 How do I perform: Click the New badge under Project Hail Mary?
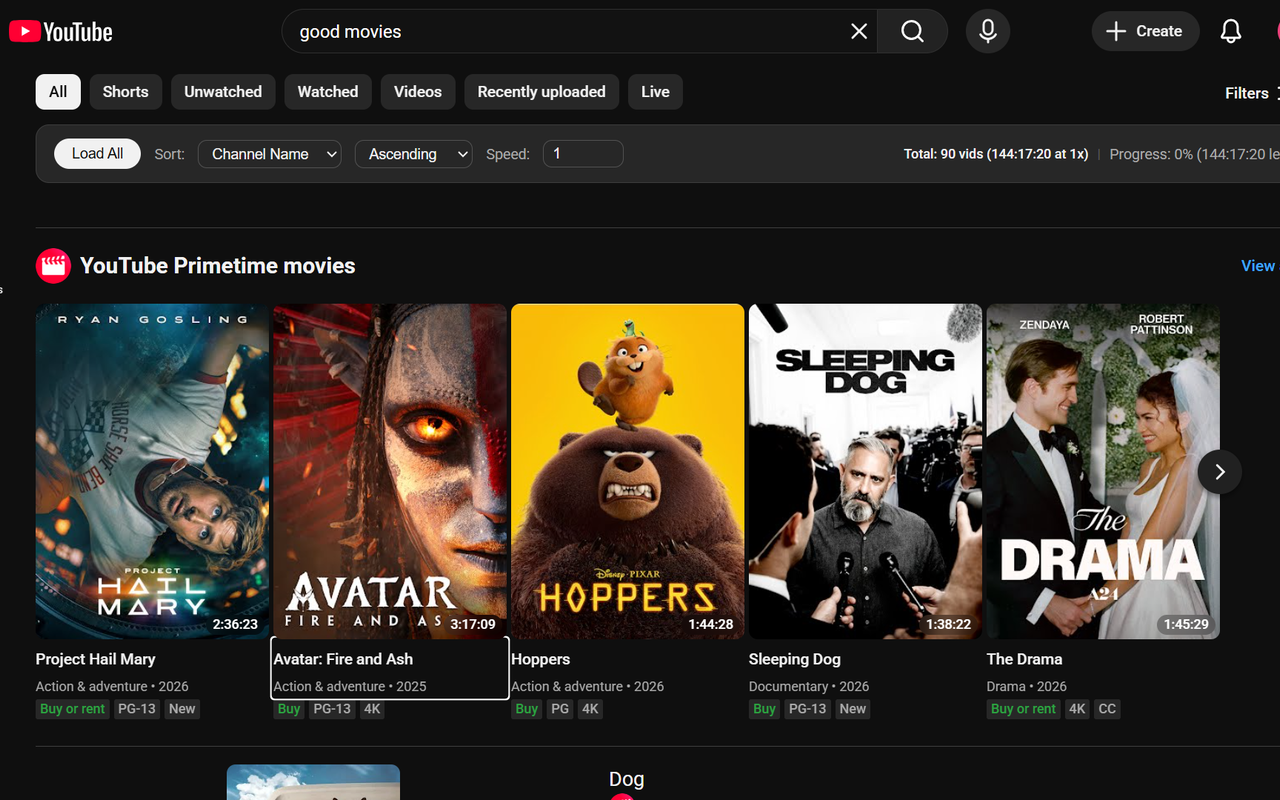click(x=182, y=709)
